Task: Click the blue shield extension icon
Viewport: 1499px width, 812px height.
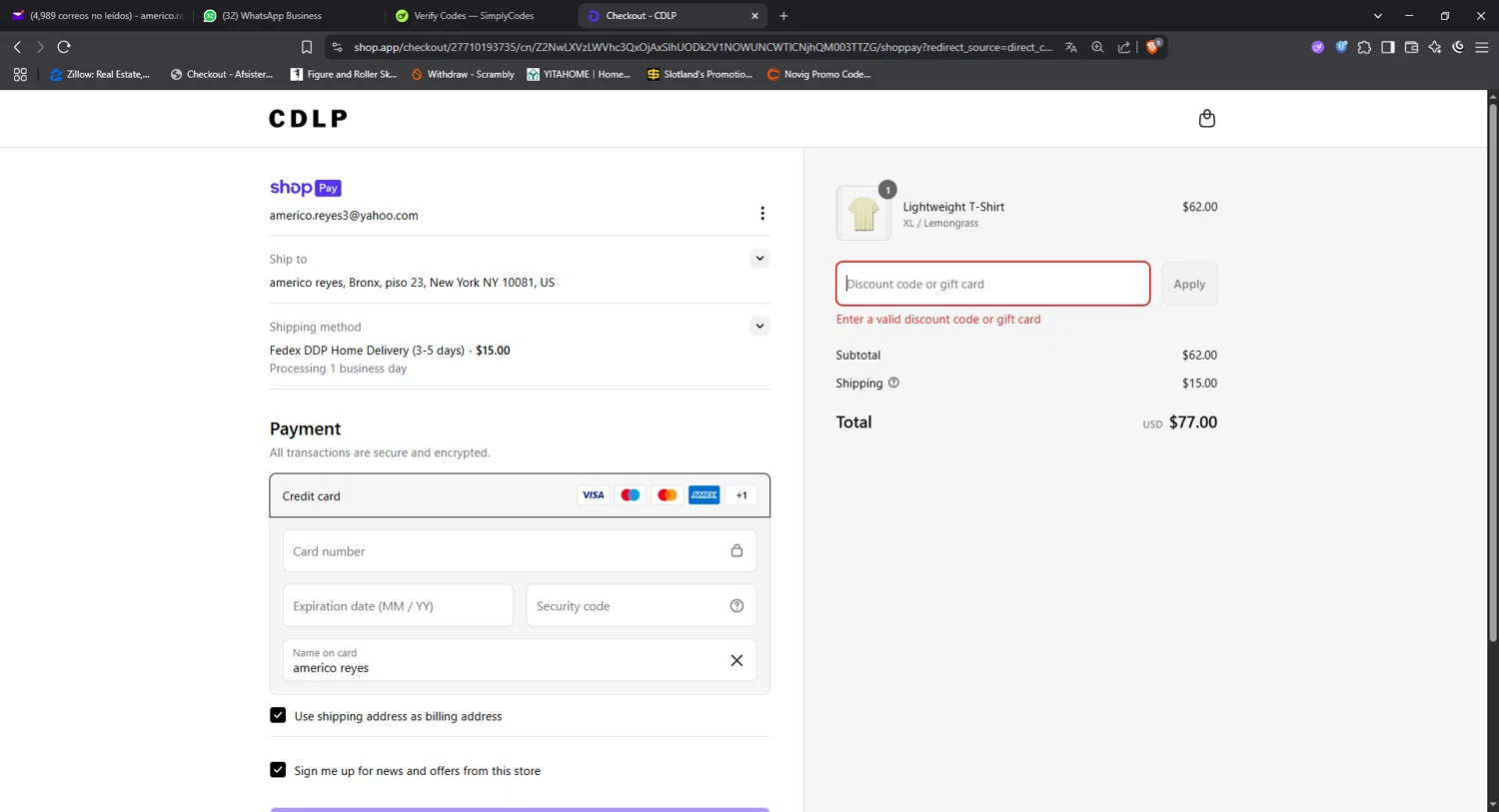Action: [x=1341, y=47]
